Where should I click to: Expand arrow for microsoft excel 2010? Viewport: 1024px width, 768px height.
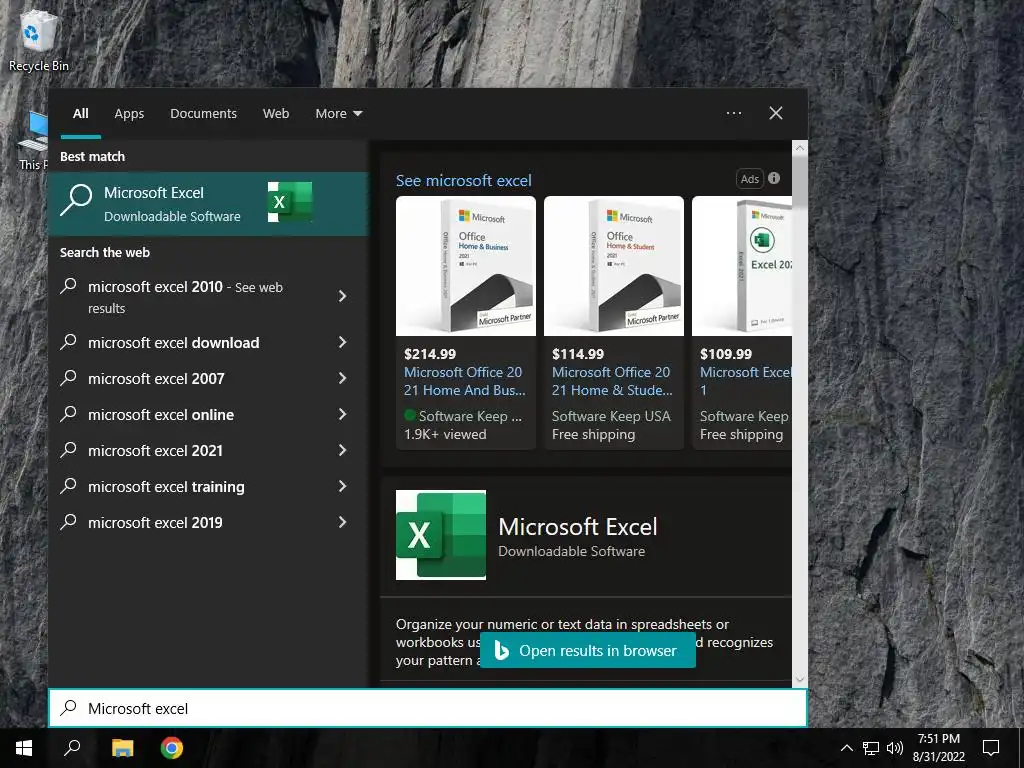[342, 296]
